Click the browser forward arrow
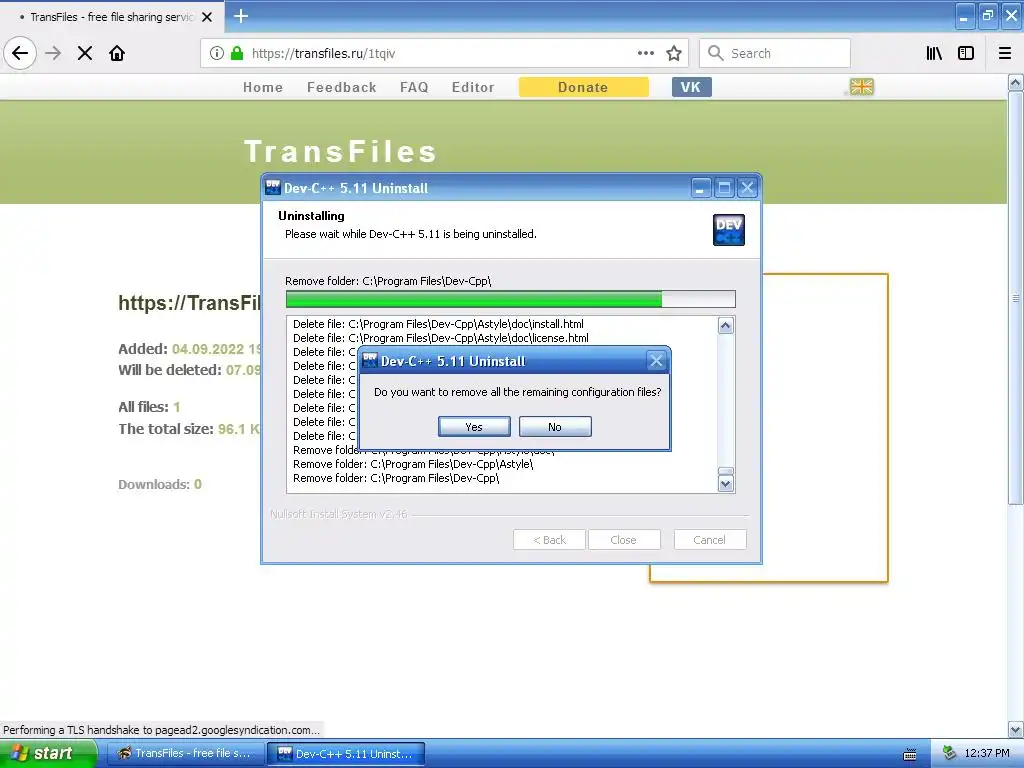Image resolution: width=1024 pixels, height=768 pixels. (53, 54)
